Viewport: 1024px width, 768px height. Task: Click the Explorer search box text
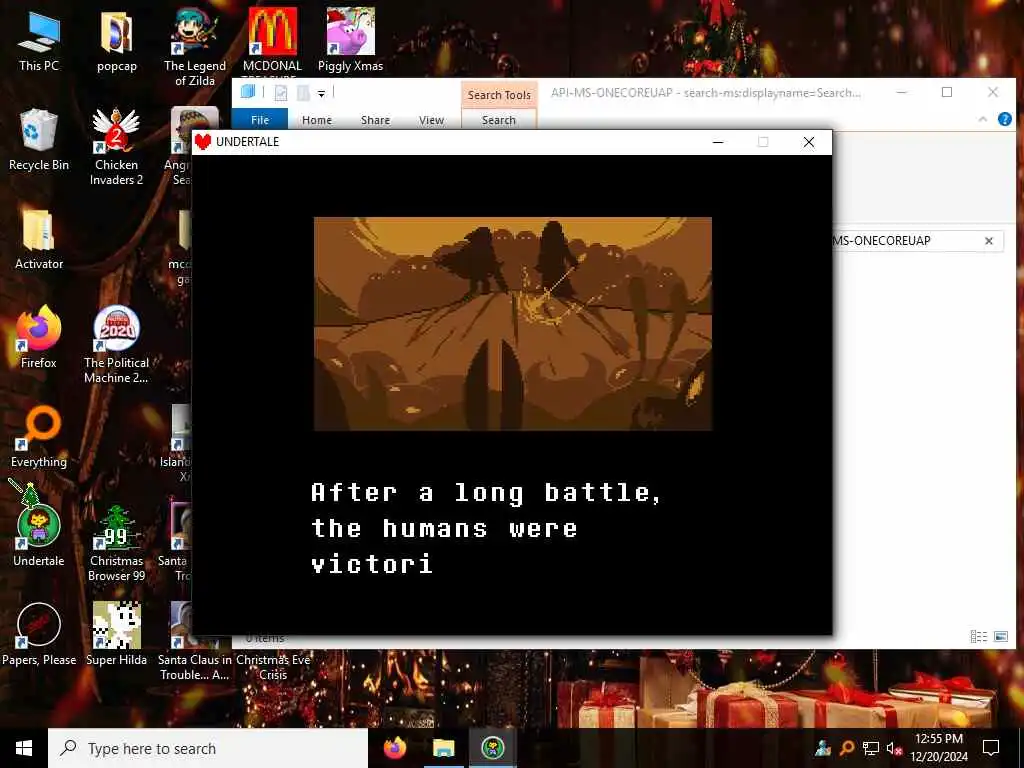pos(882,241)
